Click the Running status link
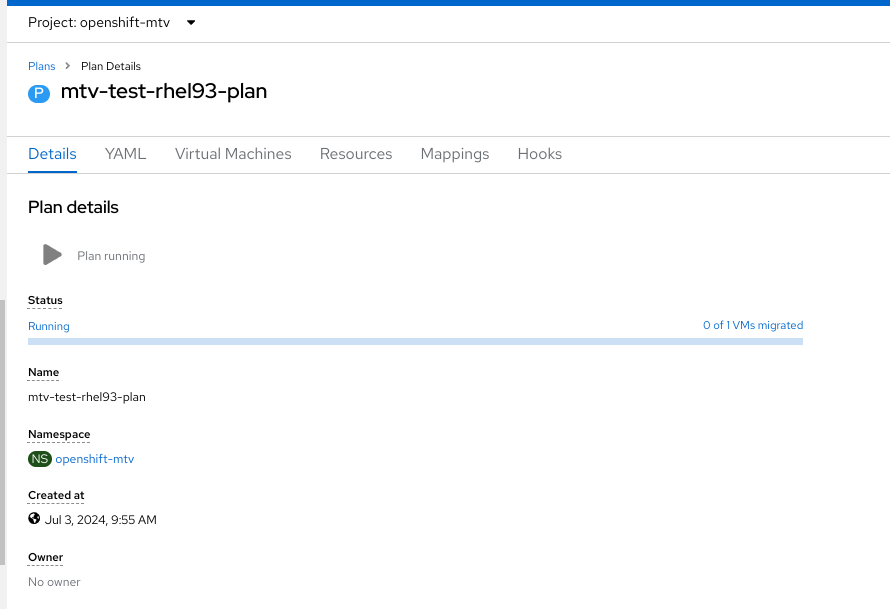This screenshot has width=890, height=609. tap(49, 326)
